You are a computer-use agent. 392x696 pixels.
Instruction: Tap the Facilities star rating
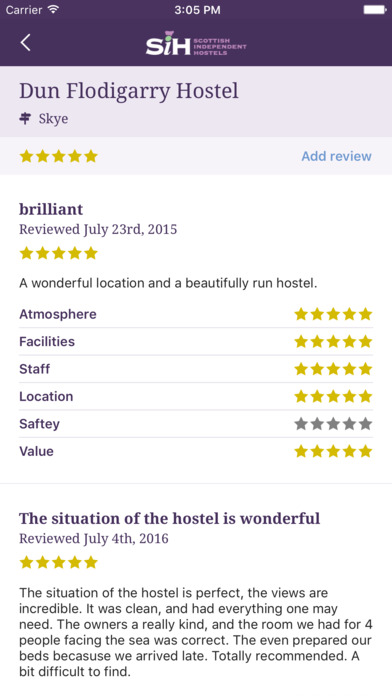[x=333, y=342]
